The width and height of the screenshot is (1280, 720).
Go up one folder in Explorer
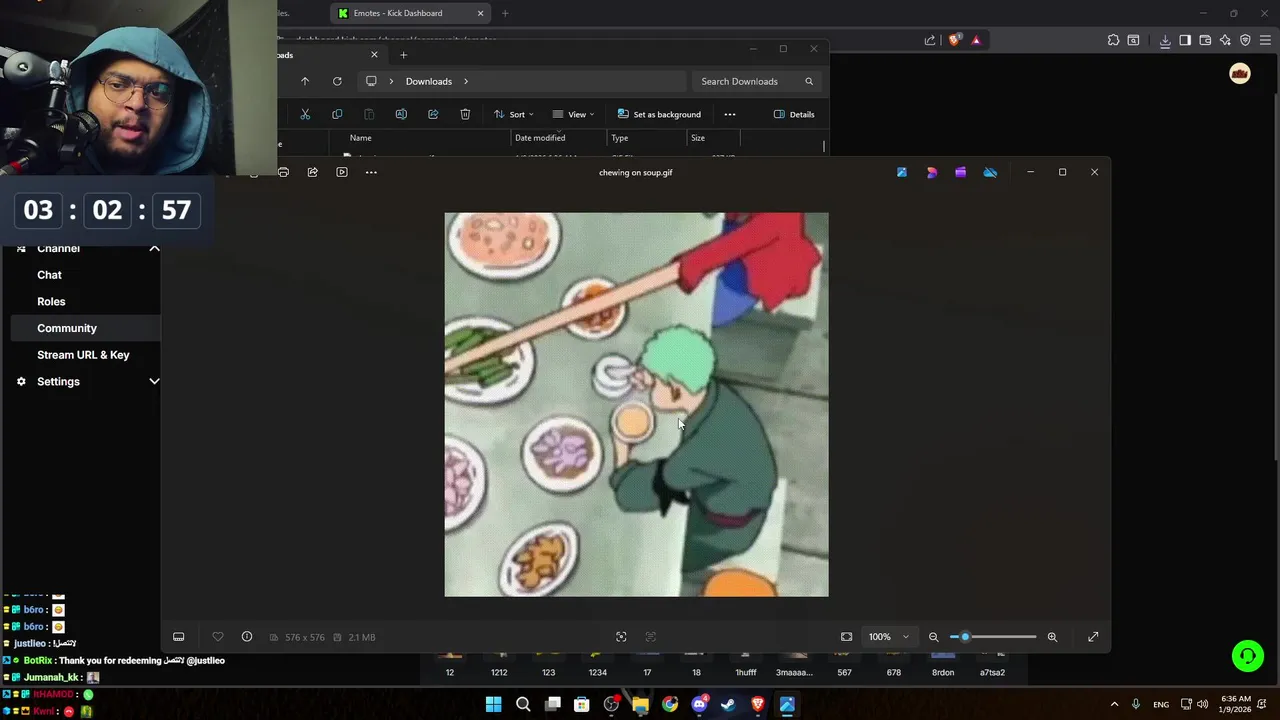pyautogui.click(x=305, y=81)
